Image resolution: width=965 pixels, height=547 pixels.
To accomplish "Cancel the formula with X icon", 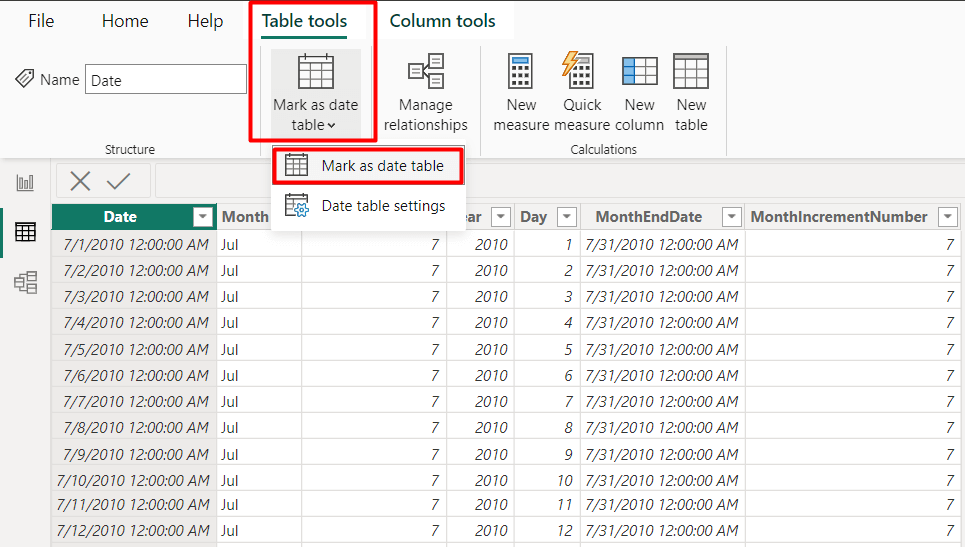I will click(80, 181).
